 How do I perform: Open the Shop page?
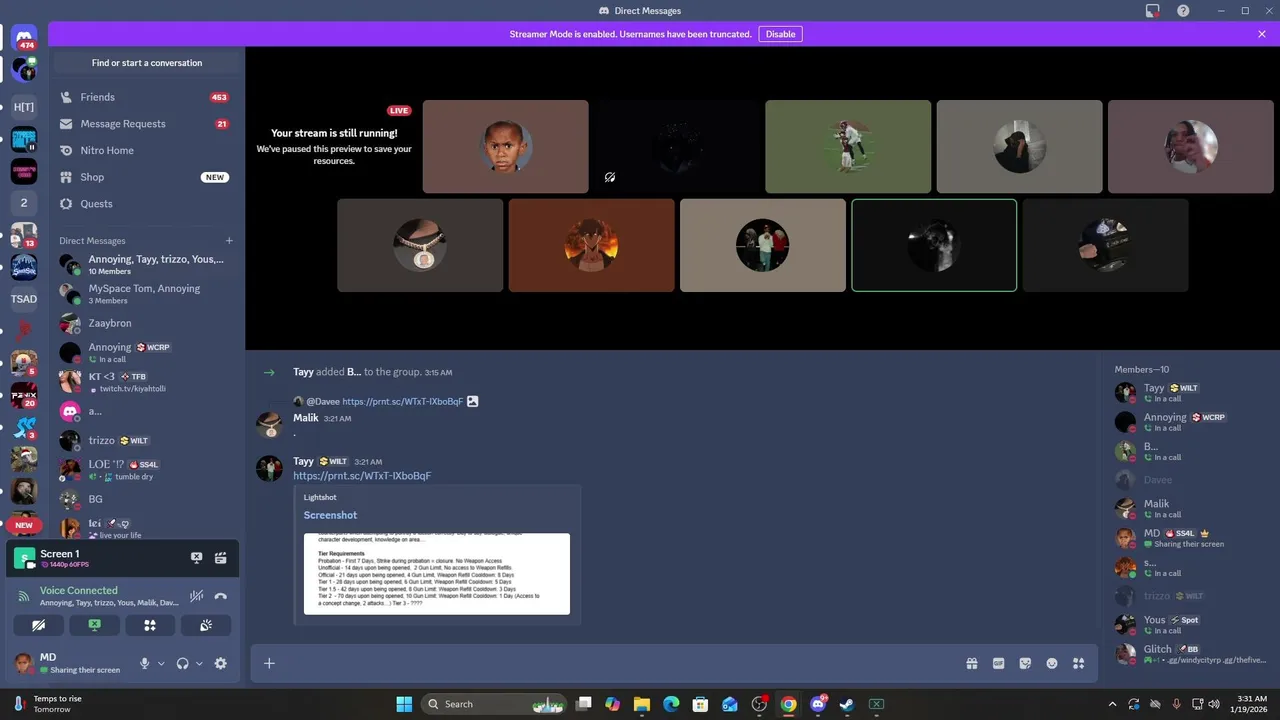(x=146, y=177)
